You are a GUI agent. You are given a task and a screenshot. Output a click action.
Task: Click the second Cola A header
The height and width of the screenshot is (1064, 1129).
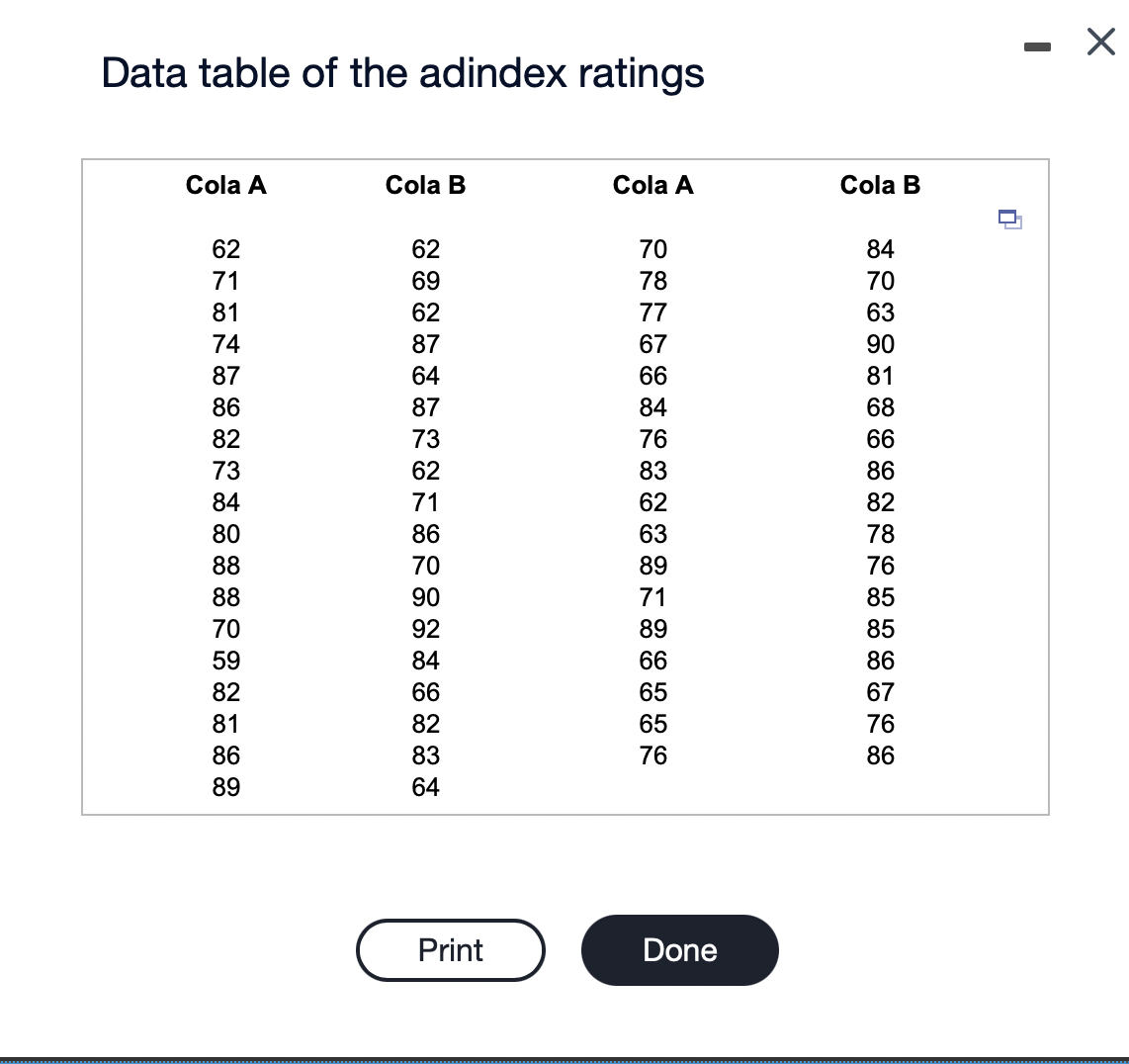[653, 185]
